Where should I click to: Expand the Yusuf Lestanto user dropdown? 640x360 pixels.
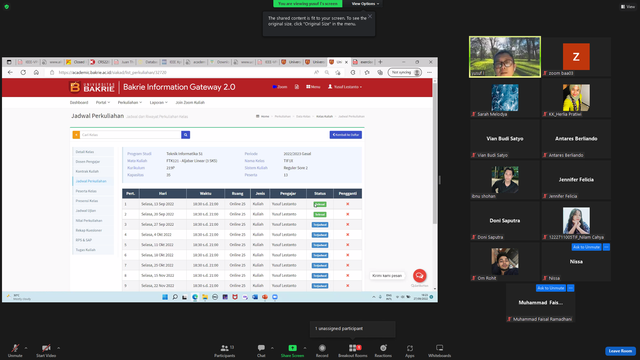tap(345, 87)
